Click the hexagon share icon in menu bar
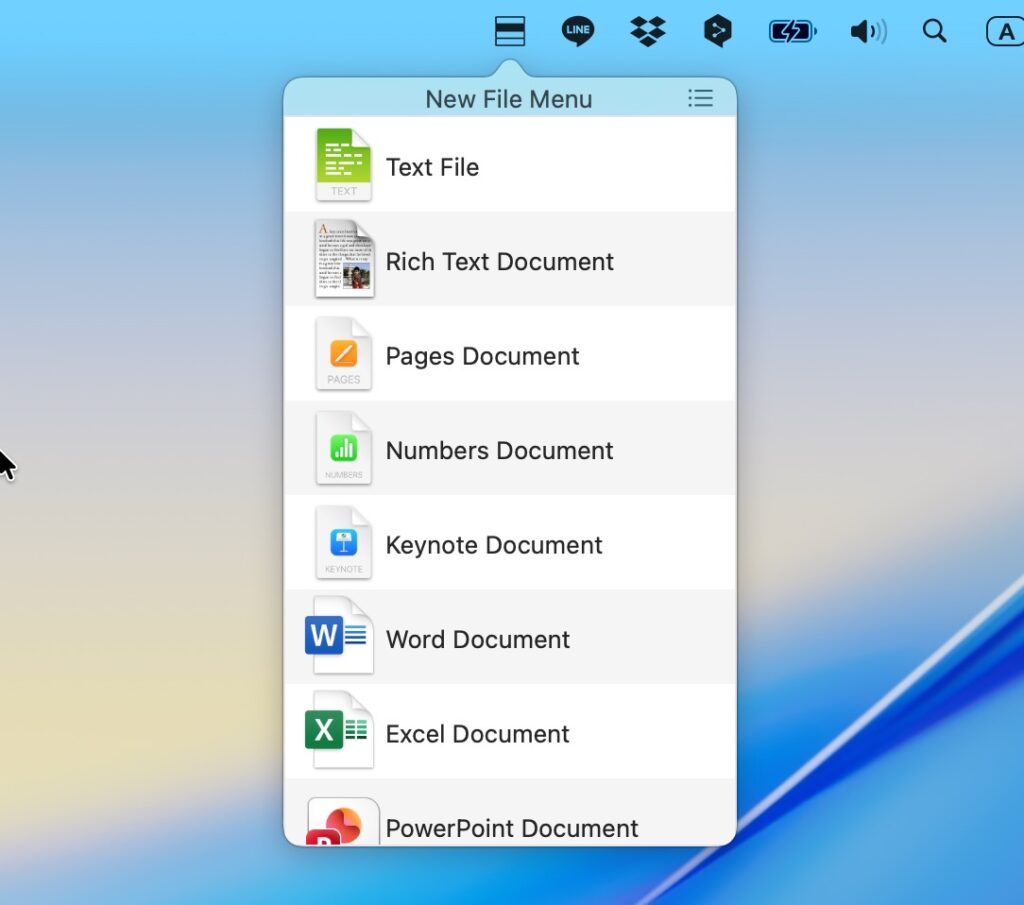Viewport: 1024px width, 905px height. coord(717,32)
